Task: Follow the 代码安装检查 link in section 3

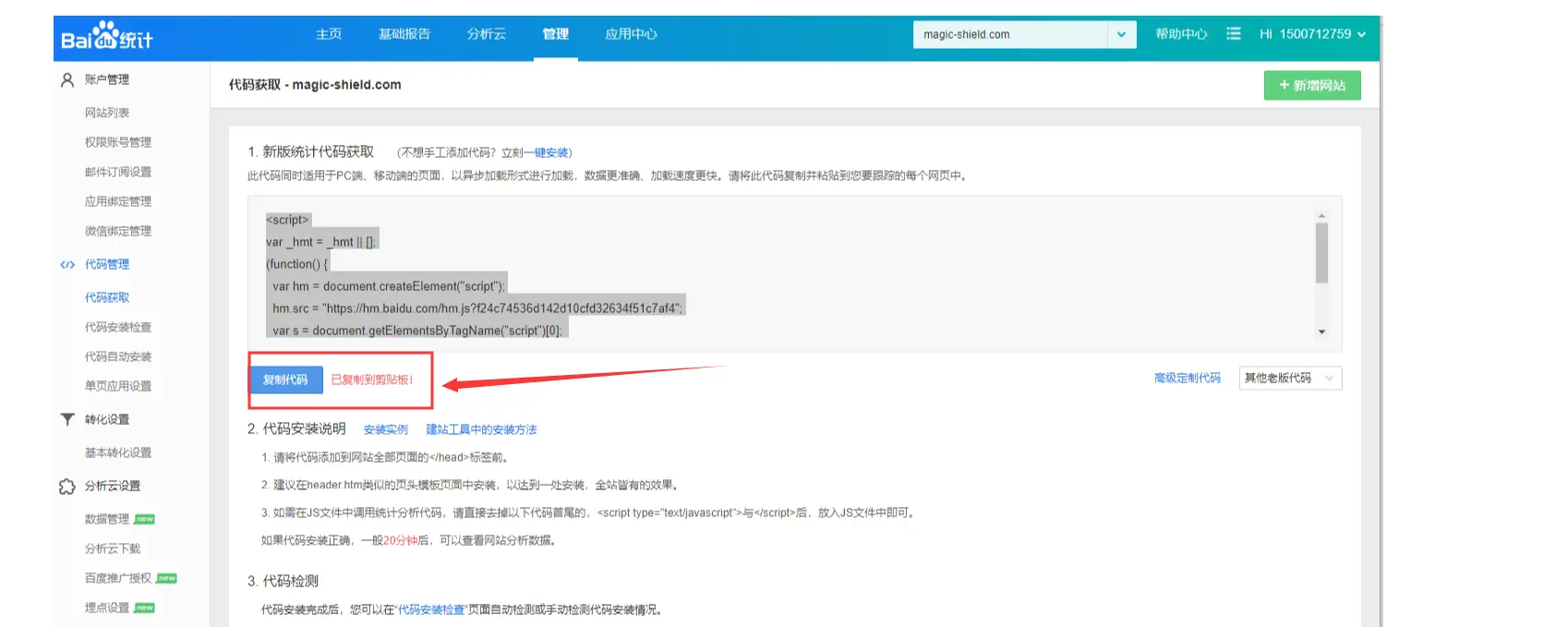Action: click(x=431, y=610)
